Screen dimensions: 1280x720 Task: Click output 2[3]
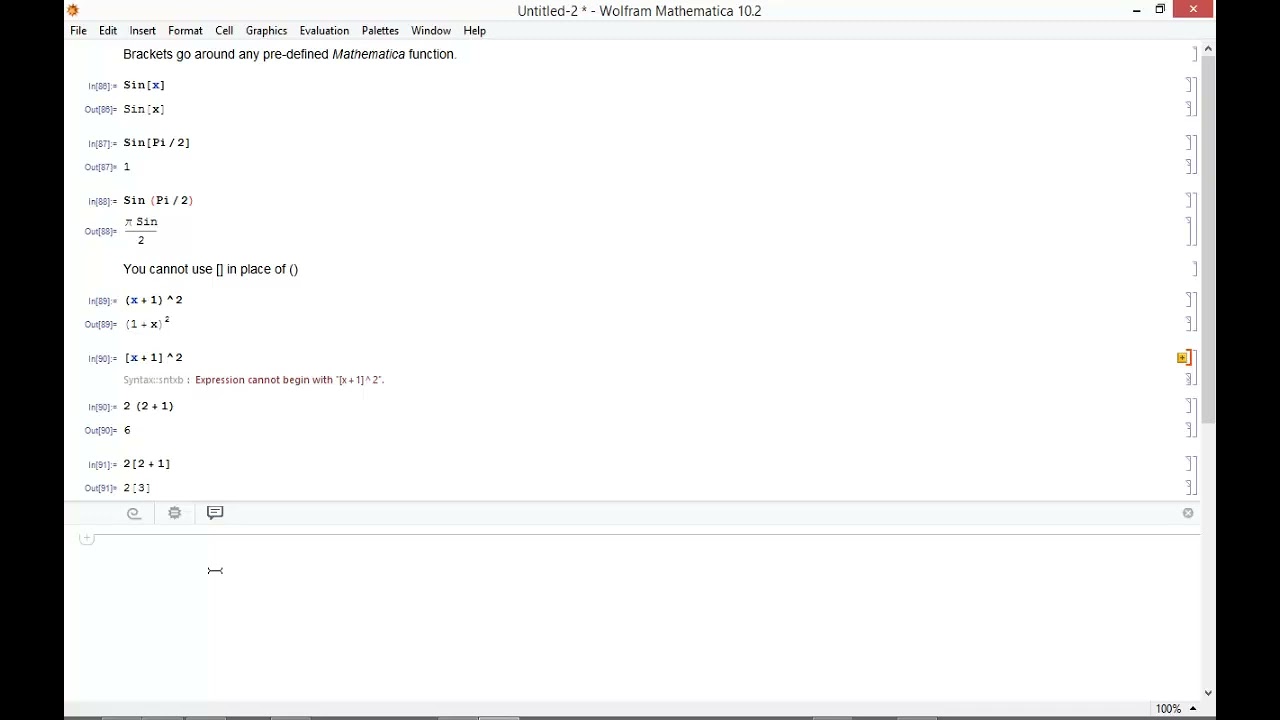point(137,488)
